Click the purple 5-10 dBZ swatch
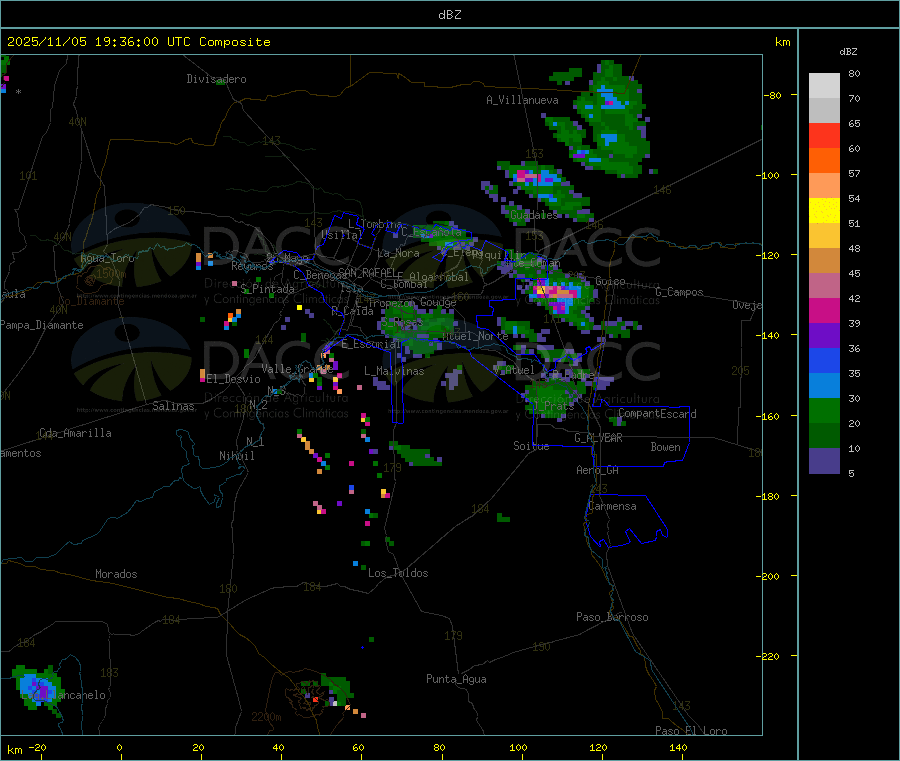Viewport: 900px width, 761px height. pos(824,461)
